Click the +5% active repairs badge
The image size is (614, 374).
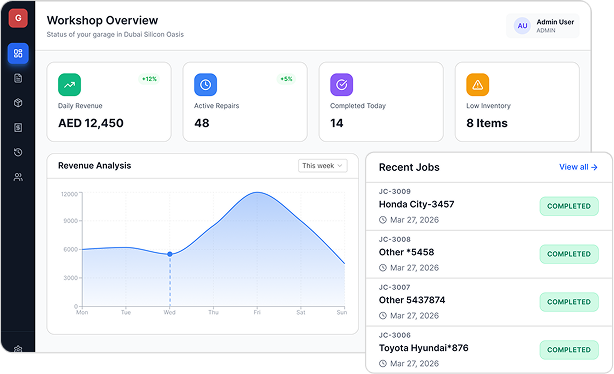point(286,79)
